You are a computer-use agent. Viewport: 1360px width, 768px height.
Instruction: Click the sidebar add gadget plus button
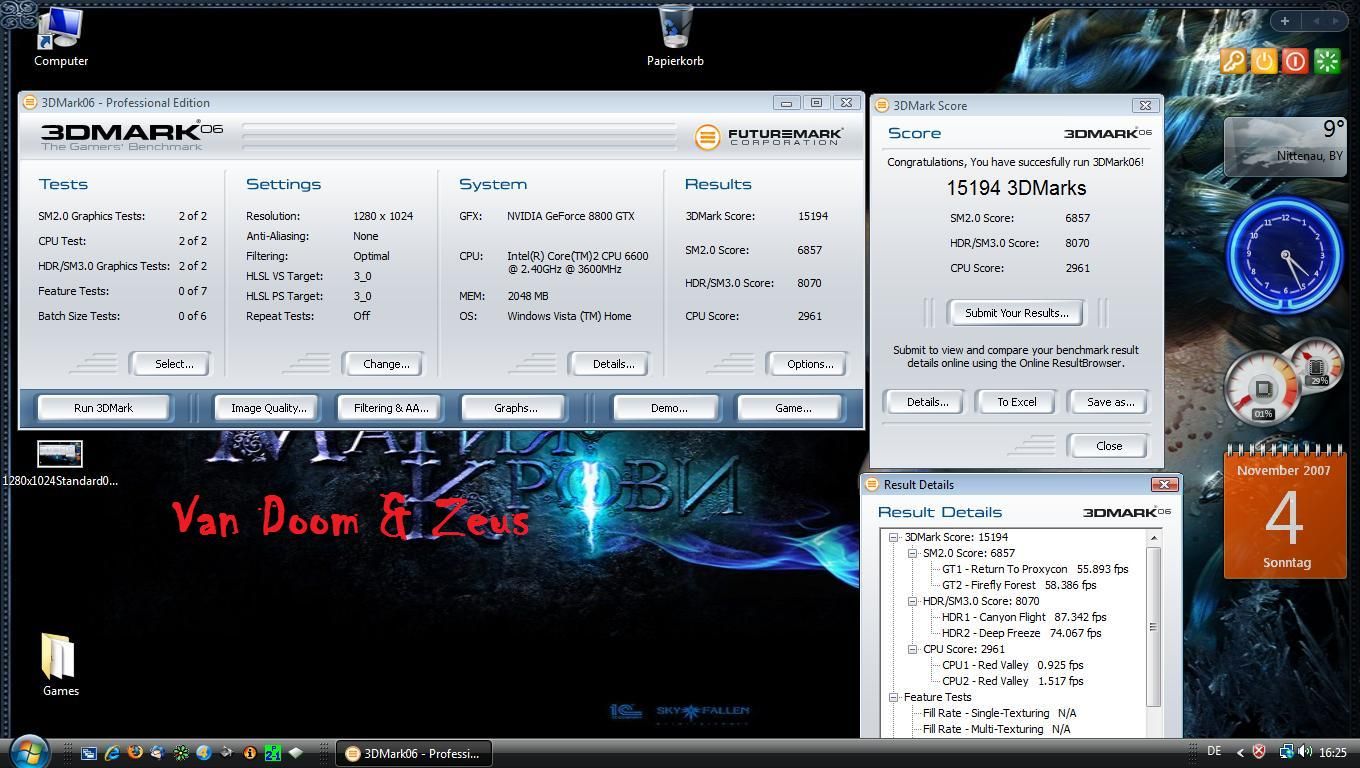point(1285,20)
